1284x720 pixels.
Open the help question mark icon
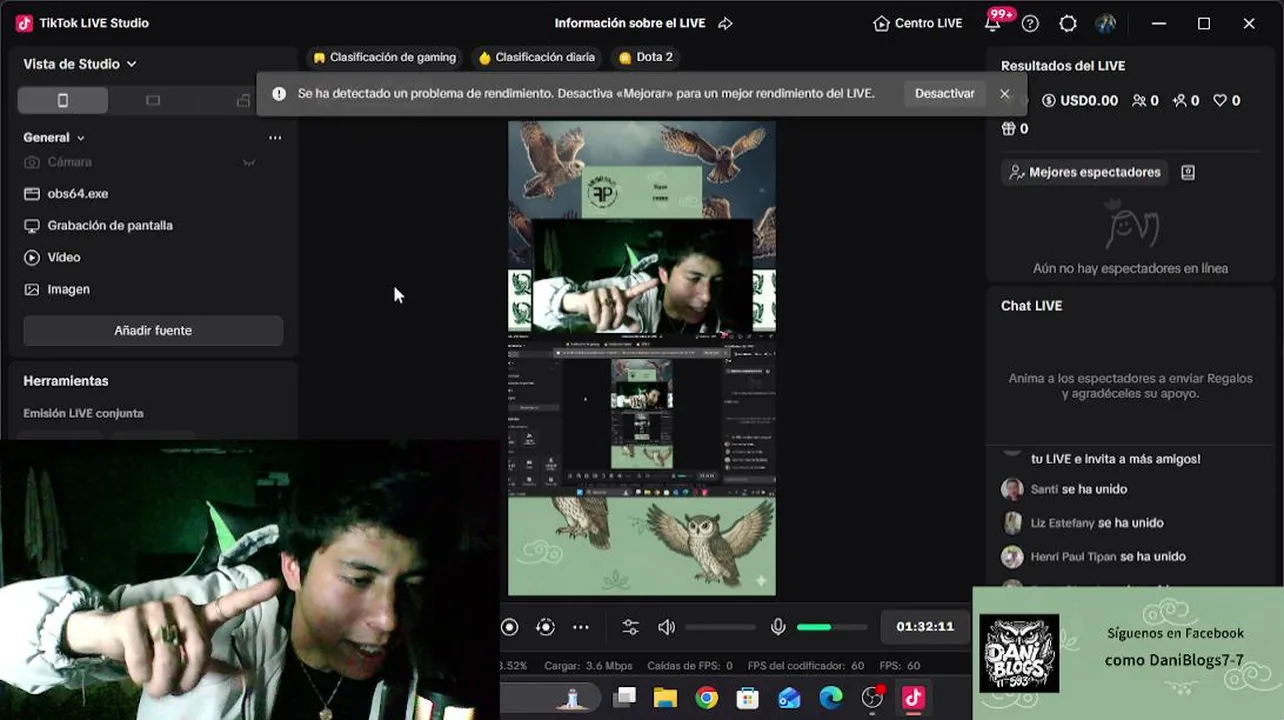(x=1030, y=23)
